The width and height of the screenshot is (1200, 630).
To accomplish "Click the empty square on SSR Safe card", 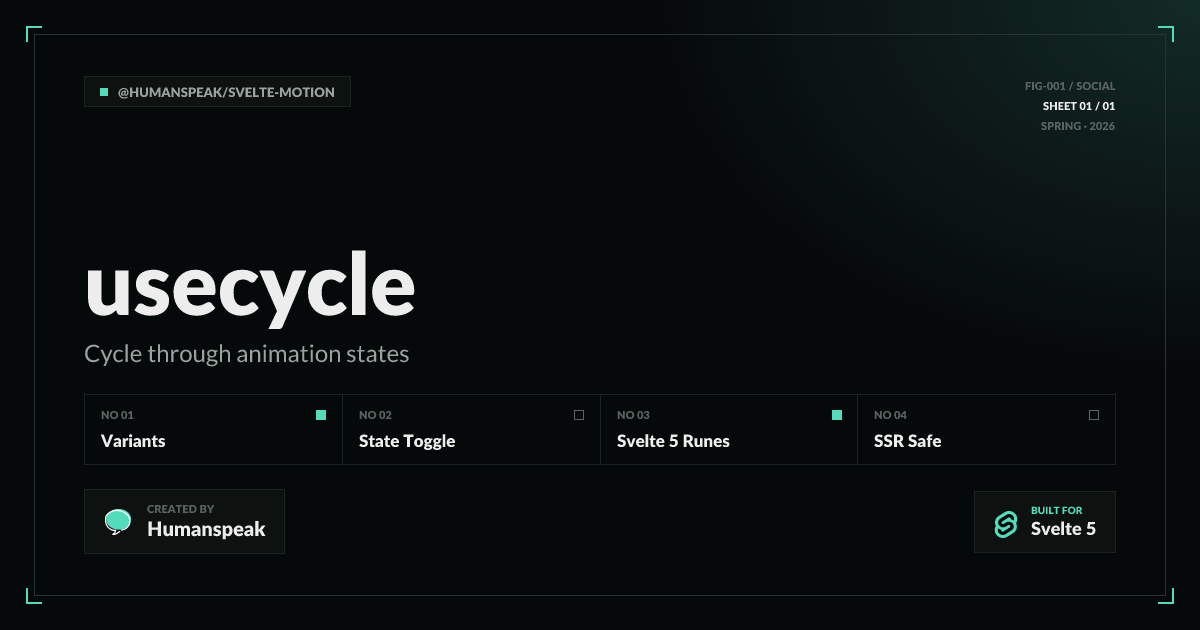I will [x=1094, y=415].
